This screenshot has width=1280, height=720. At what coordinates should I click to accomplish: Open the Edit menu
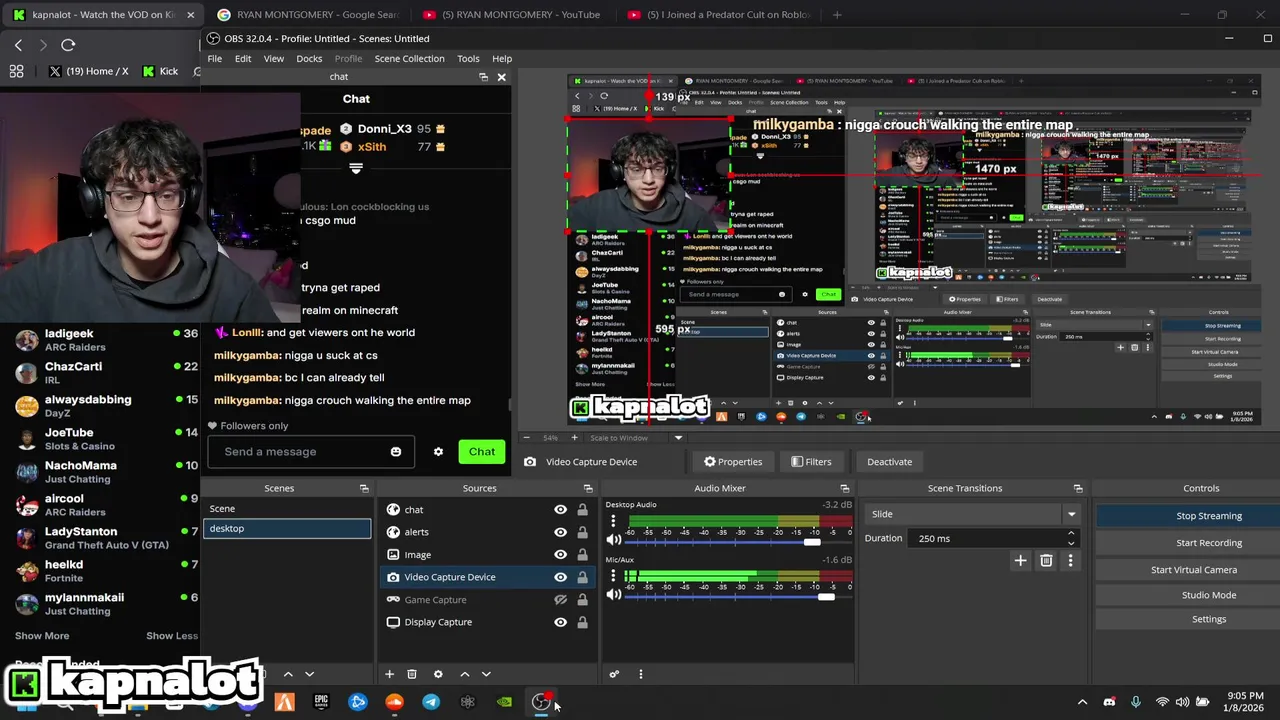(x=243, y=59)
